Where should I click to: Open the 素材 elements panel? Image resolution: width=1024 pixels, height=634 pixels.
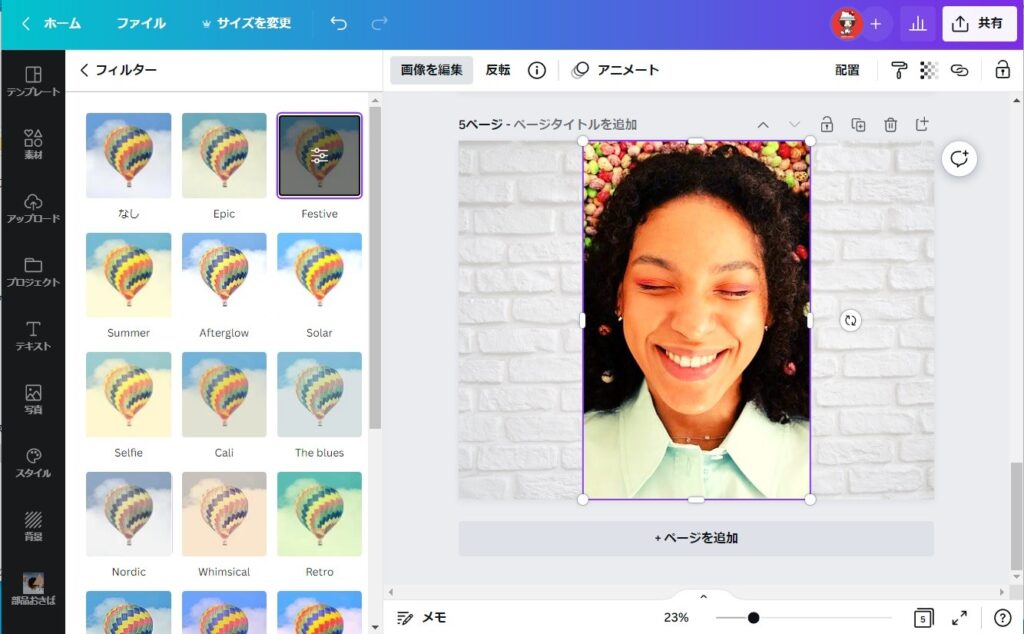click(x=33, y=144)
